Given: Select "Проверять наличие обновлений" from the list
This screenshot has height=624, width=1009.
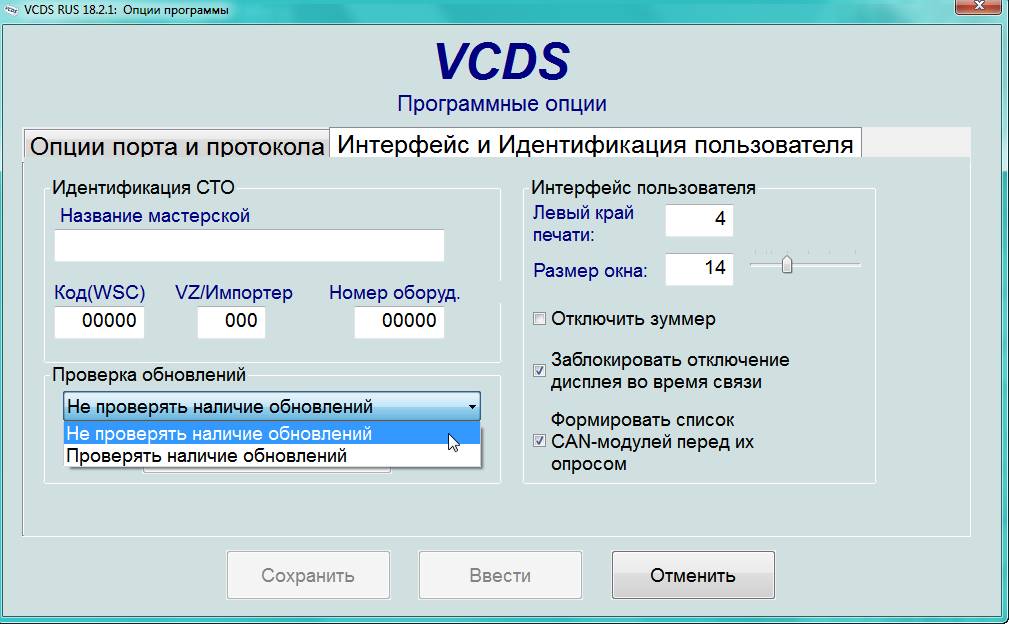Looking at the screenshot, I should pyautogui.click(x=206, y=456).
